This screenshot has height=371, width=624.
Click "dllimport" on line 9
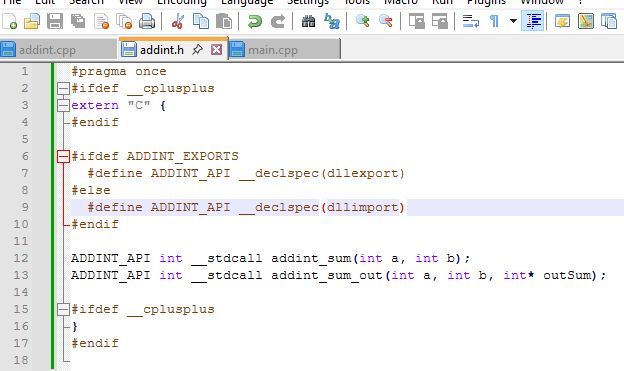(363, 207)
